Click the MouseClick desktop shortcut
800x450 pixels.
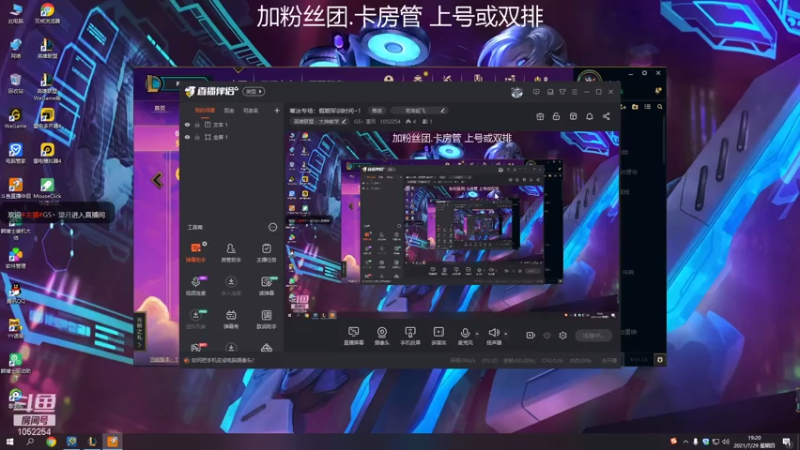47,187
